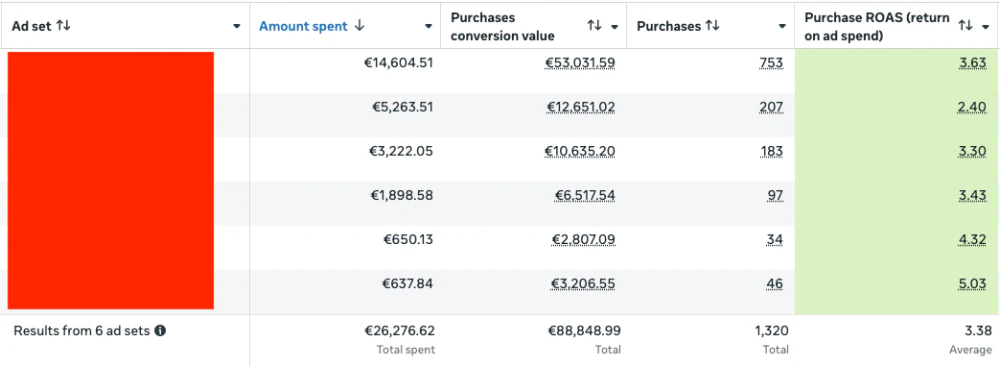This screenshot has width=1000, height=366.
Task: Select total spent €26,276.62
Action: [399, 330]
